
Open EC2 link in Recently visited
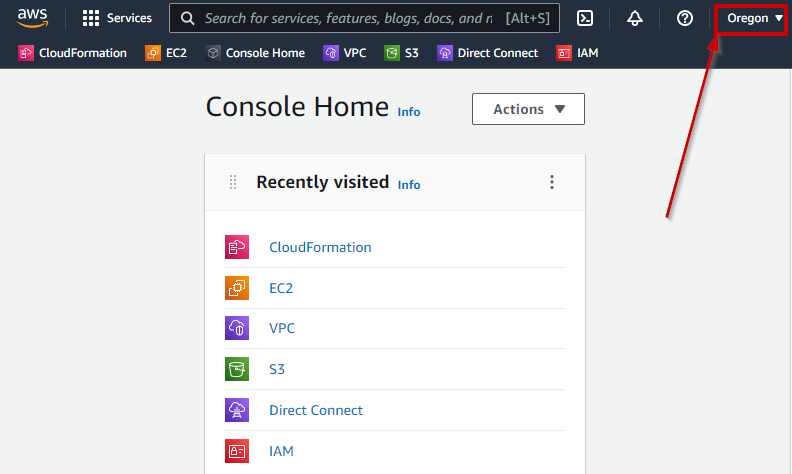point(281,288)
